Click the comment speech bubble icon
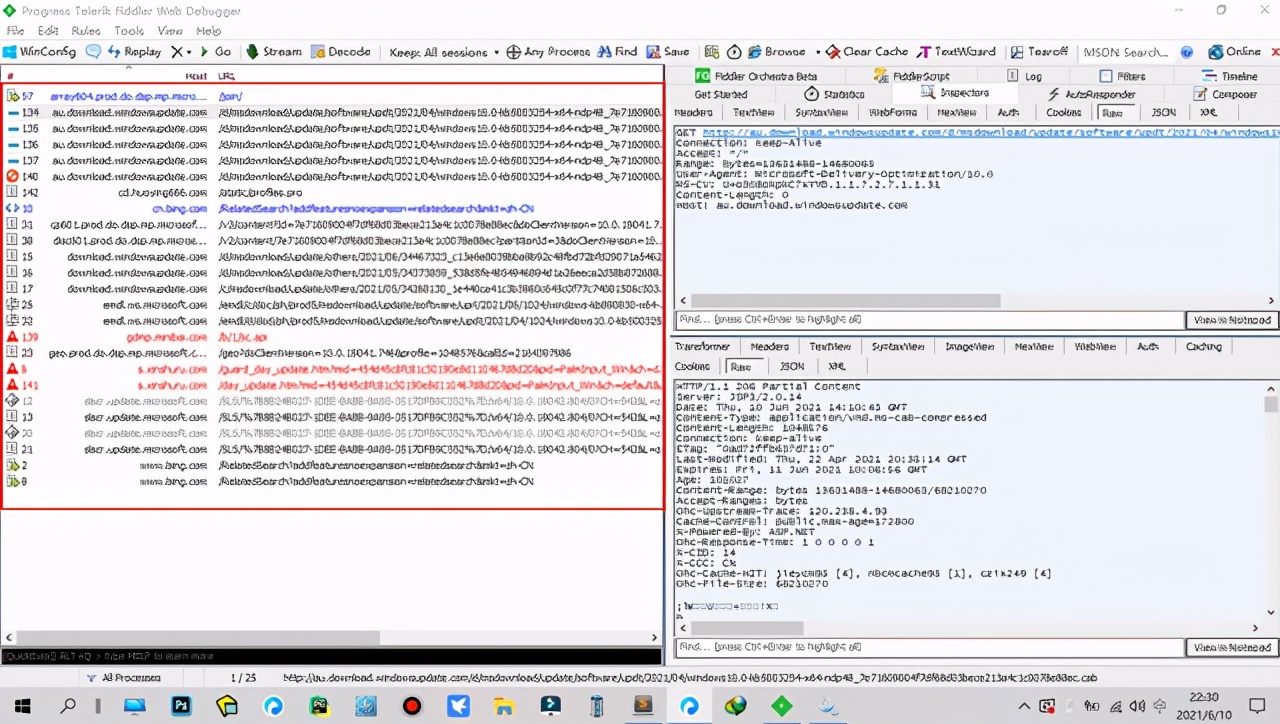This screenshot has height=724, width=1280. pyautogui.click(x=93, y=52)
